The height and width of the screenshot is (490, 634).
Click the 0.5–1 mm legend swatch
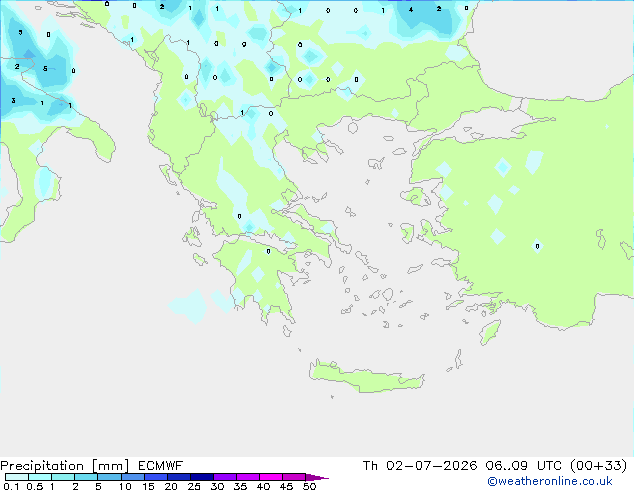(x=40, y=477)
